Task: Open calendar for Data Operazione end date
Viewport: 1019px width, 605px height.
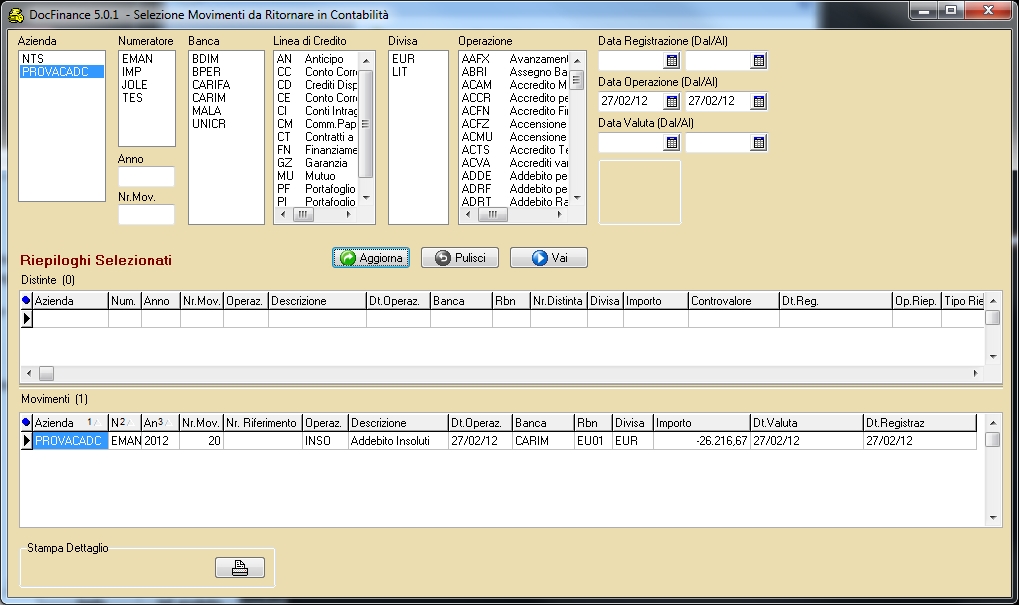Action: pos(758,101)
